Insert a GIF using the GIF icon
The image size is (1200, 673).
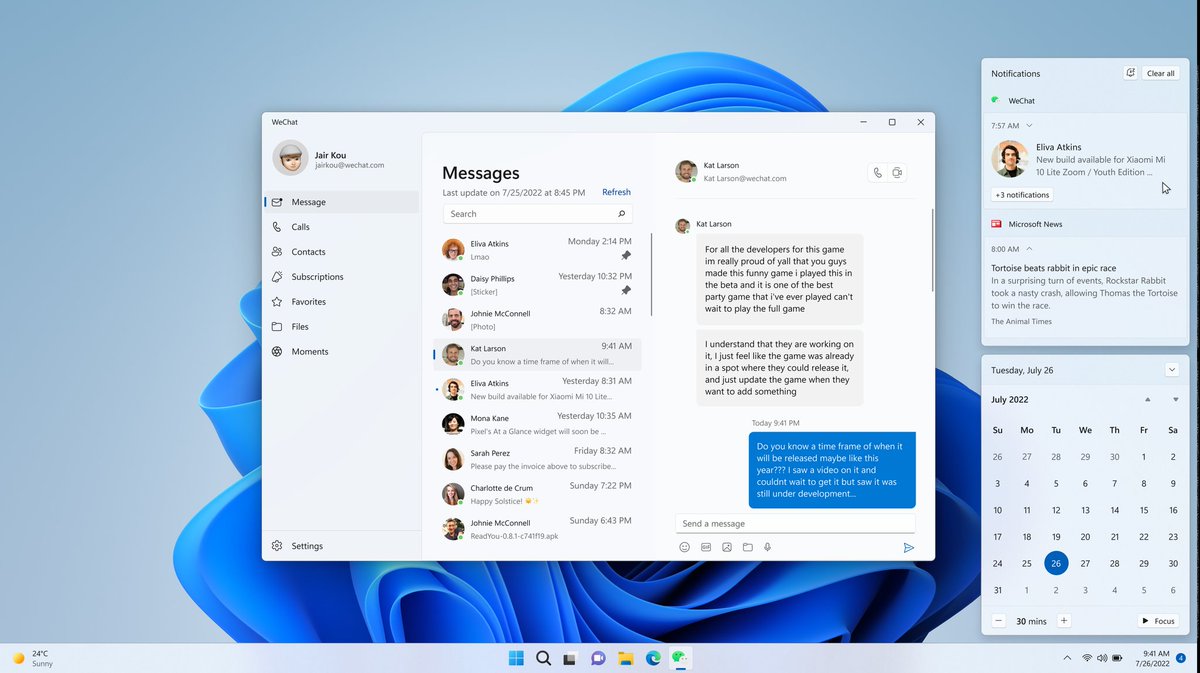click(706, 547)
